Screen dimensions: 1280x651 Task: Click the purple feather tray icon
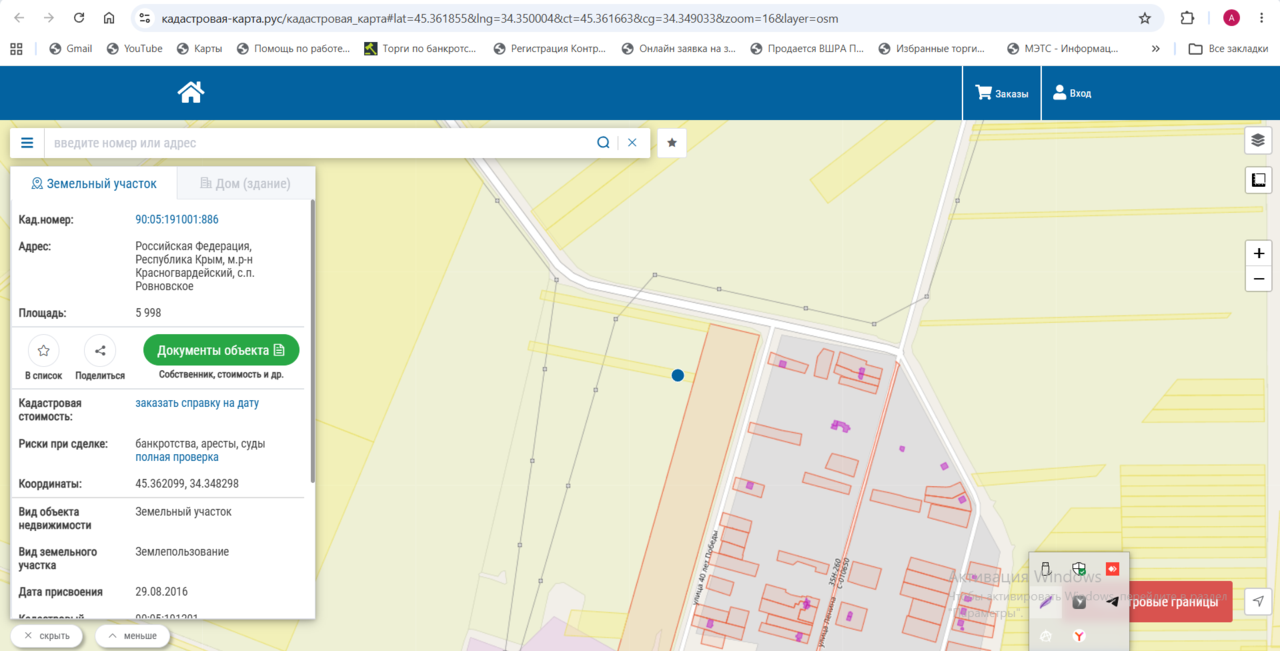(1046, 602)
